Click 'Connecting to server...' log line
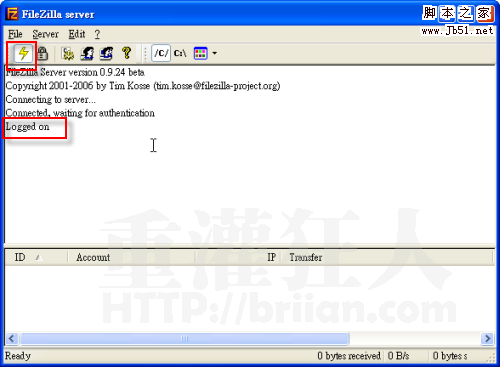Screen dimensions: 500x367 (51, 99)
